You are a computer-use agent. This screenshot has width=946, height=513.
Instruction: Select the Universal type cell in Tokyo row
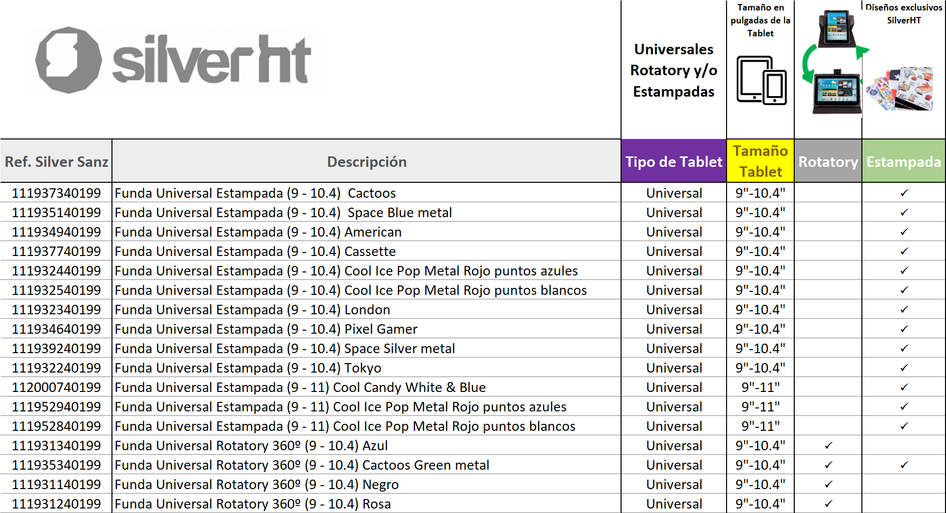[x=674, y=368]
